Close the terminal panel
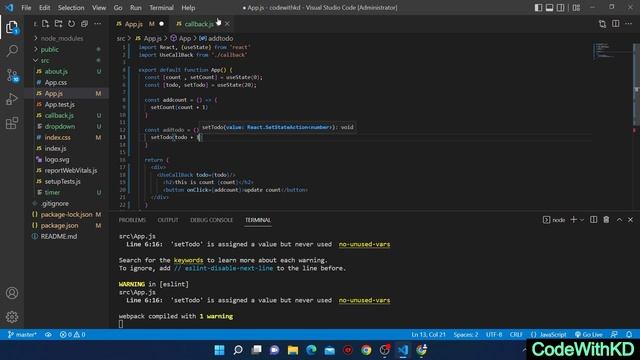The height and width of the screenshot is (360, 640). [630, 220]
